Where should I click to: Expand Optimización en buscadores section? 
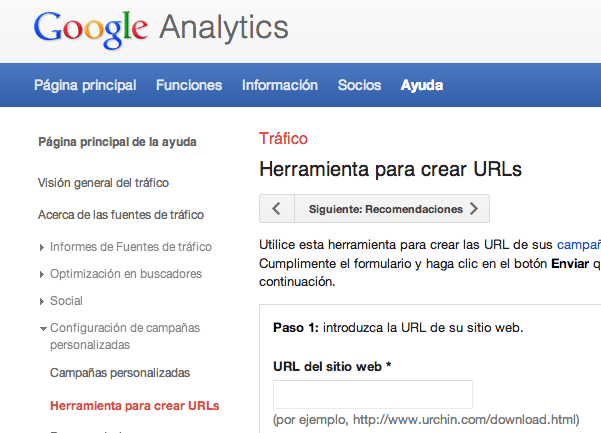[125, 274]
